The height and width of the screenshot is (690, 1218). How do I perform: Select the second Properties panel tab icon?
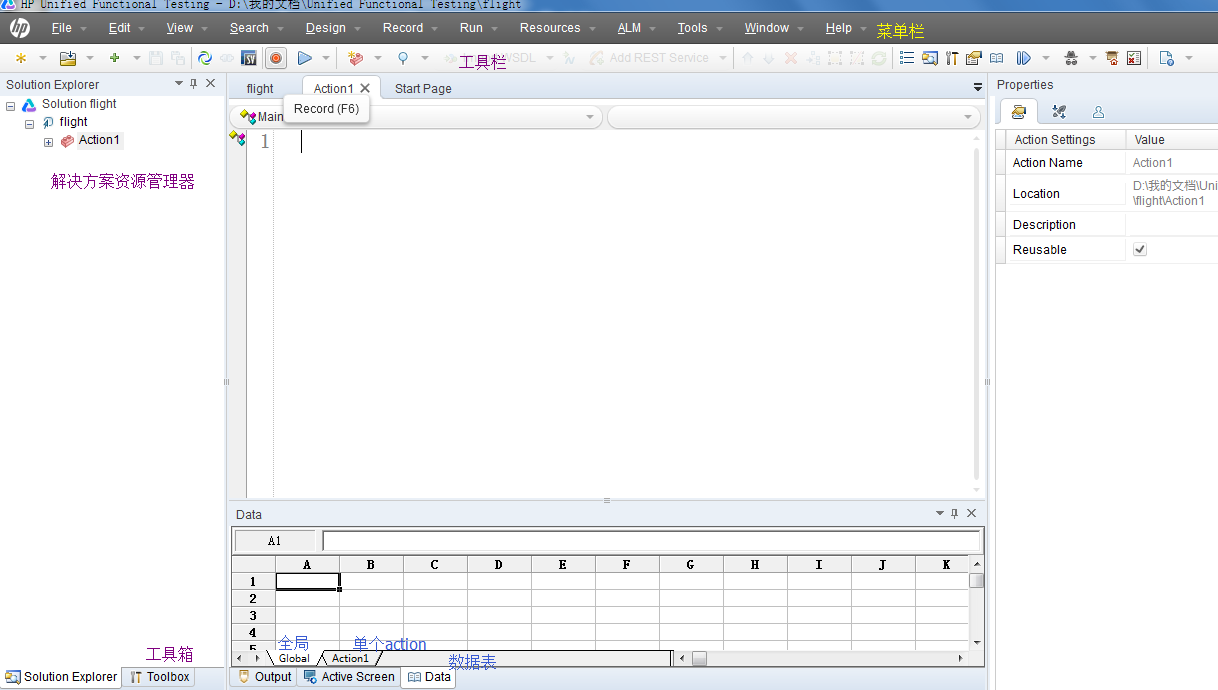1059,112
